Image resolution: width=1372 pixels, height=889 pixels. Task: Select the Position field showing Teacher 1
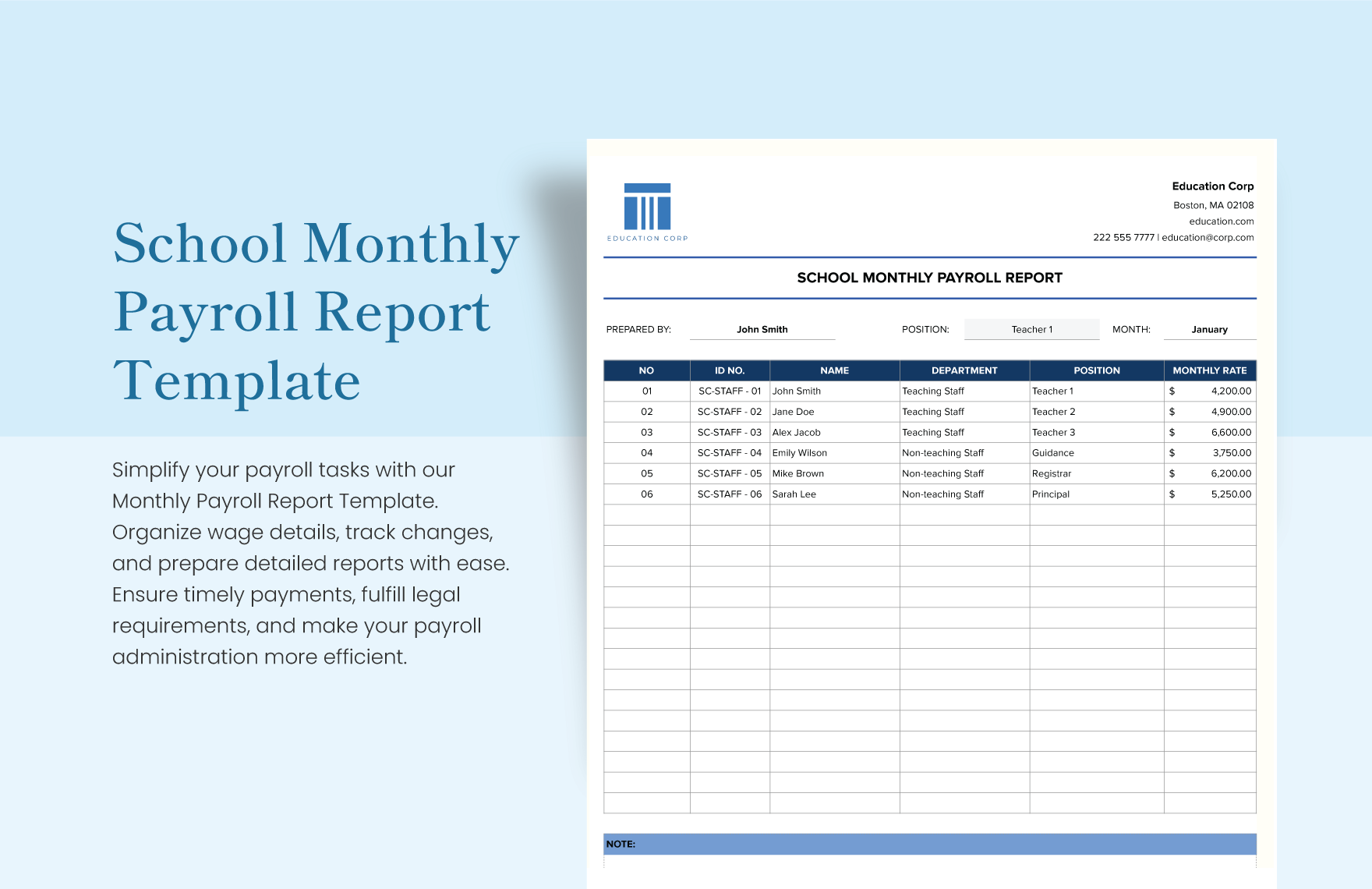click(x=1032, y=329)
